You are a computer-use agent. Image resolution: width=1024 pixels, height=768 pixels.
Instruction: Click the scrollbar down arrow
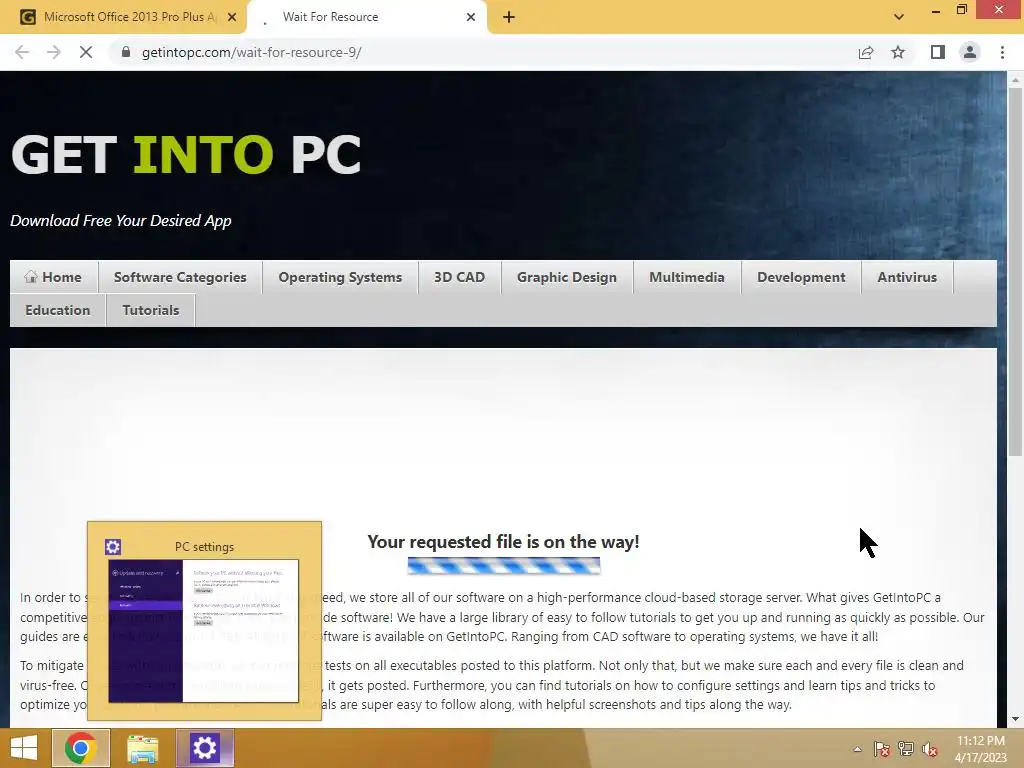pyautogui.click(x=1015, y=719)
